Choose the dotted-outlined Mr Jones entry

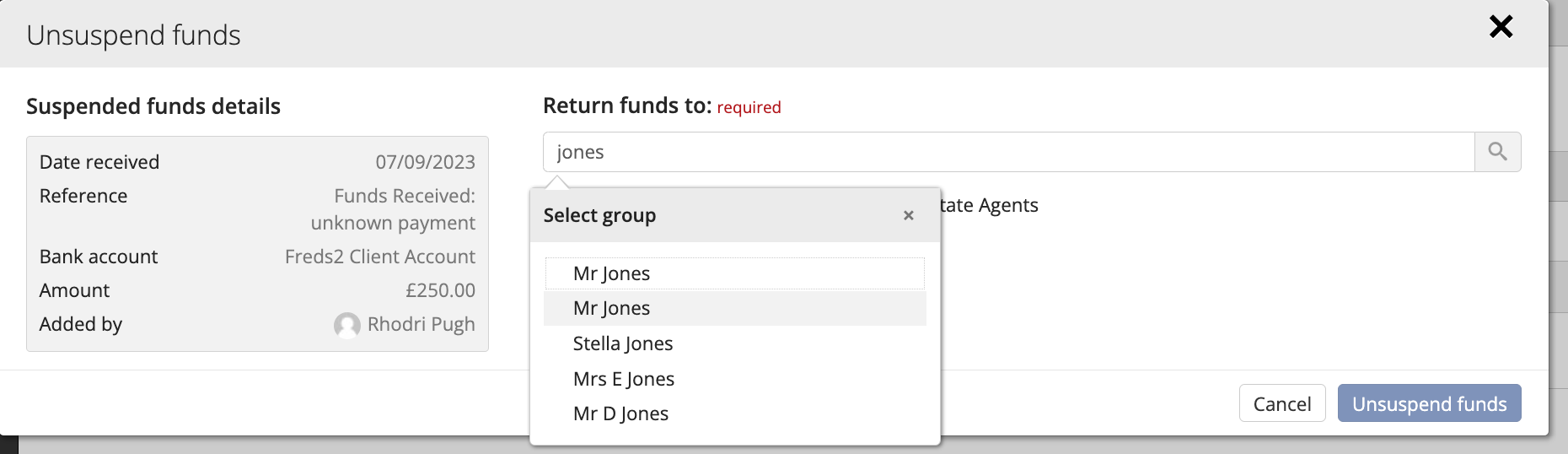point(735,273)
